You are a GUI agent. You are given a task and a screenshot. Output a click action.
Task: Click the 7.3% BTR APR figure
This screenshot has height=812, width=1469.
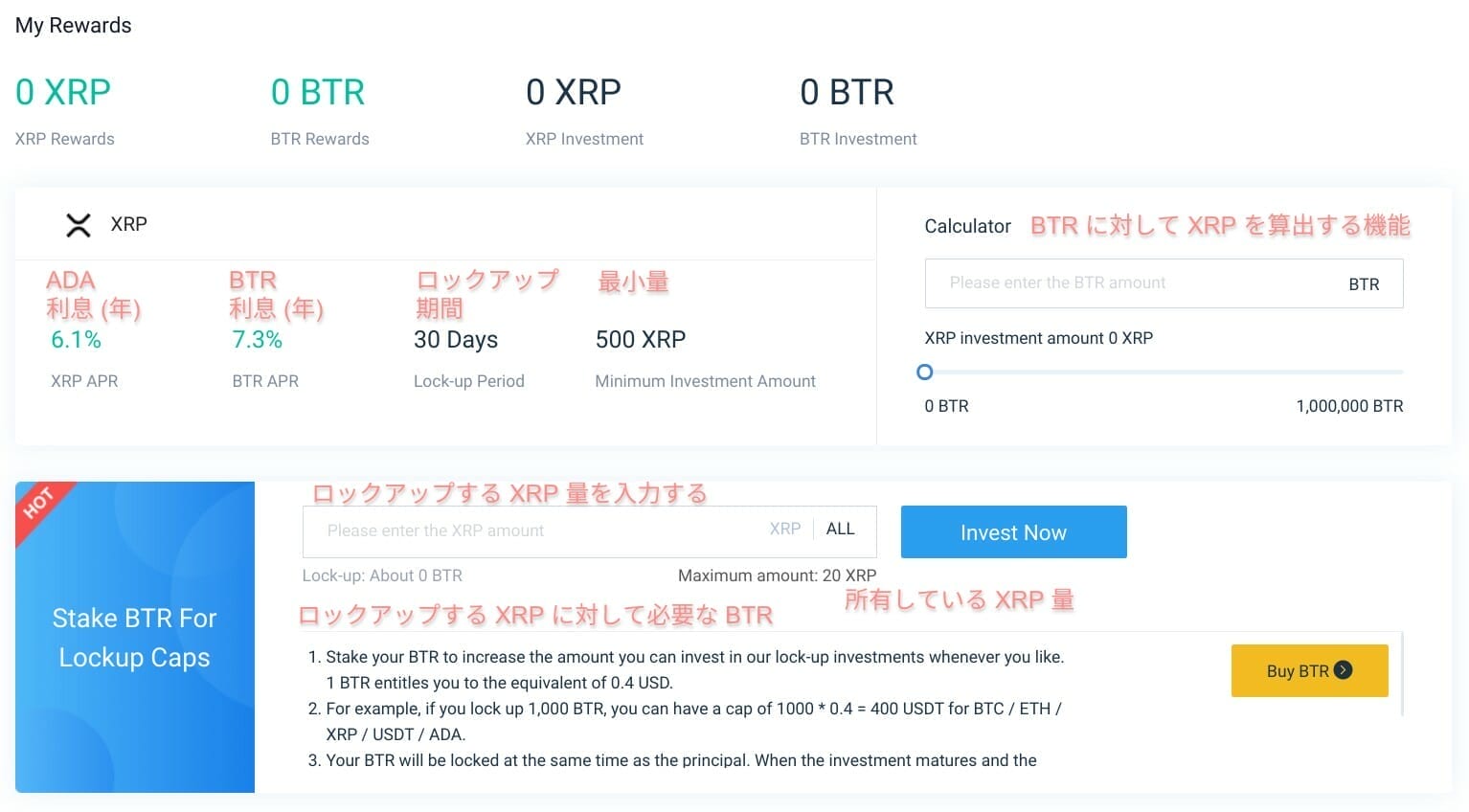[x=258, y=340]
